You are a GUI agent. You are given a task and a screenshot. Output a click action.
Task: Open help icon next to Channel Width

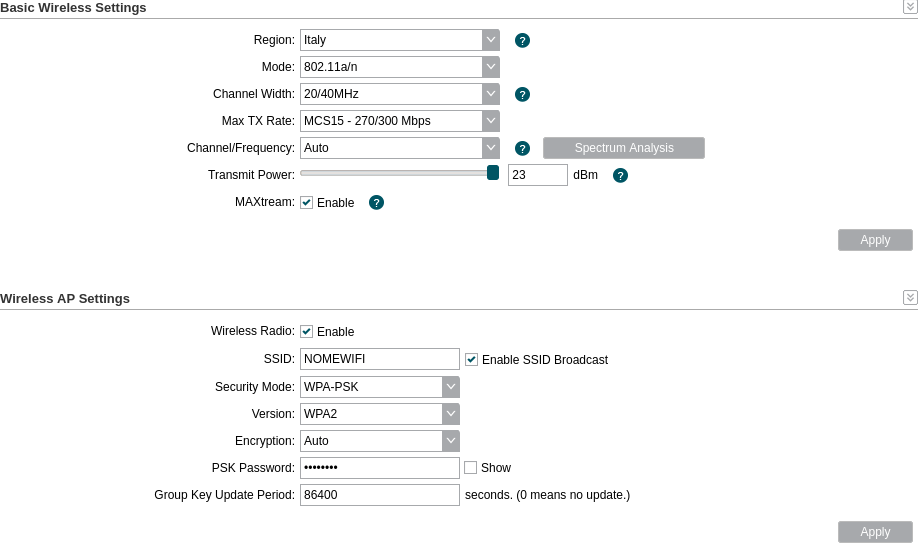522,94
